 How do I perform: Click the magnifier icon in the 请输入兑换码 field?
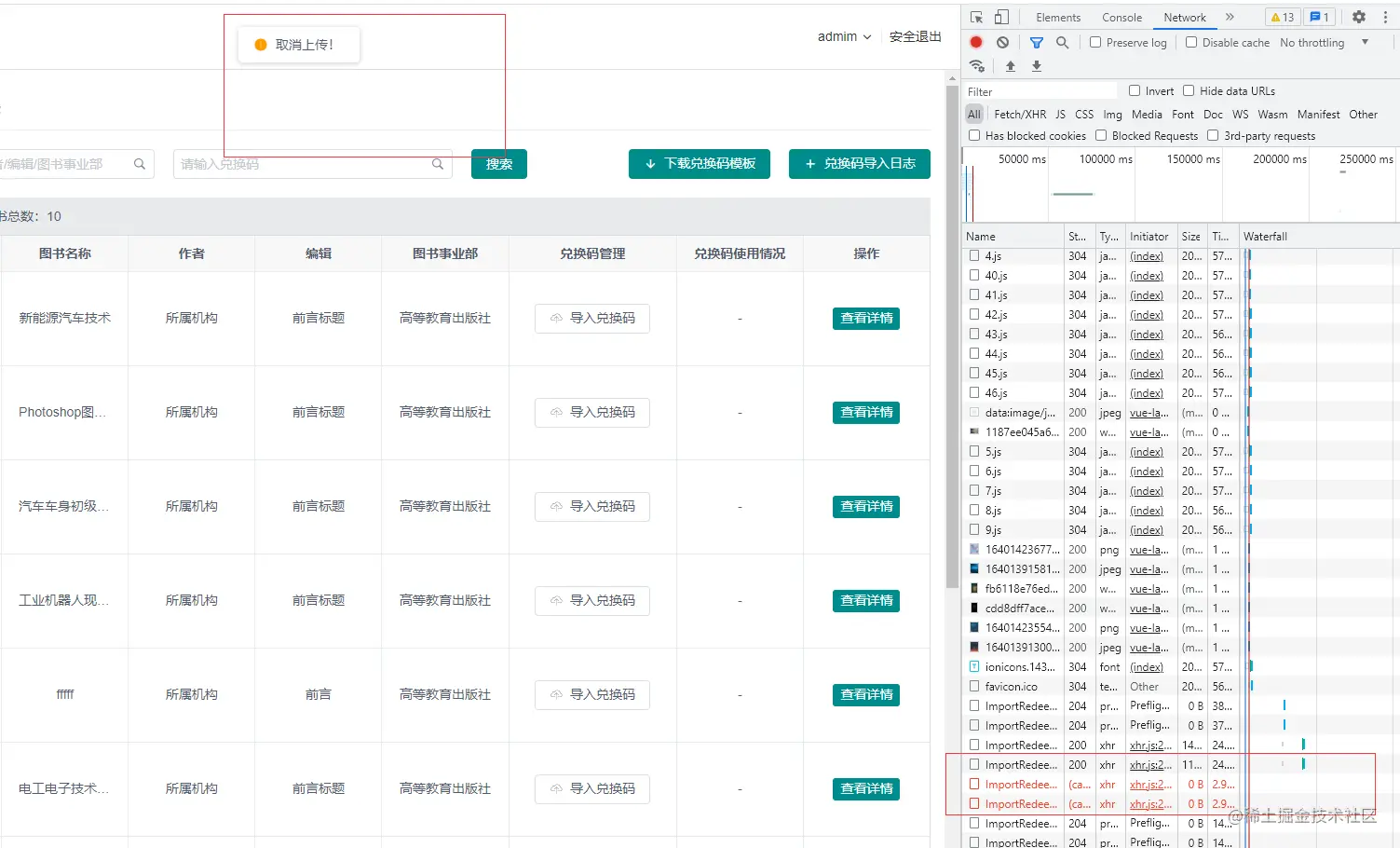click(438, 164)
